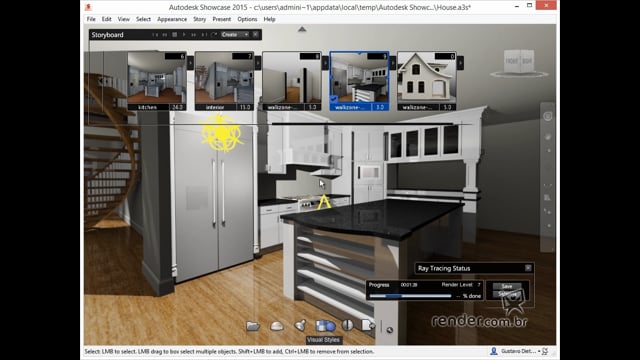The image size is (640, 360).
Task: Click the yellow light marker on counter
Action: [324, 202]
